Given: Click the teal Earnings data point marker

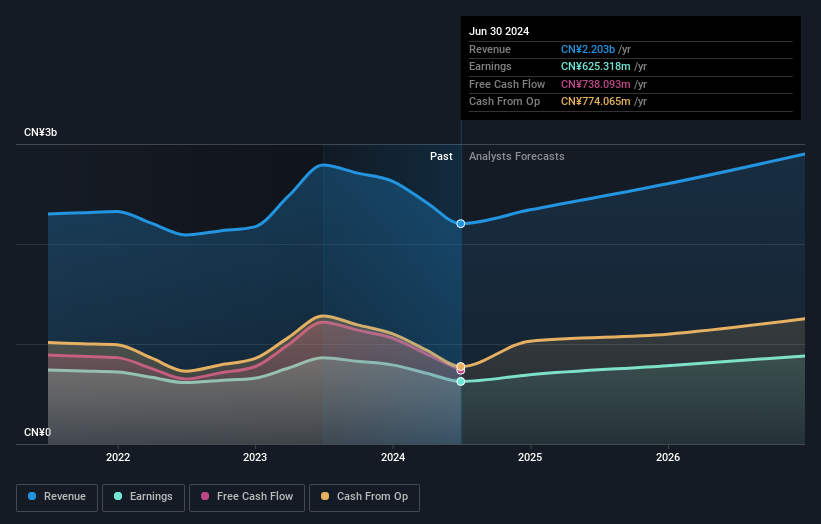Looking at the screenshot, I should pyautogui.click(x=461, y=382).
